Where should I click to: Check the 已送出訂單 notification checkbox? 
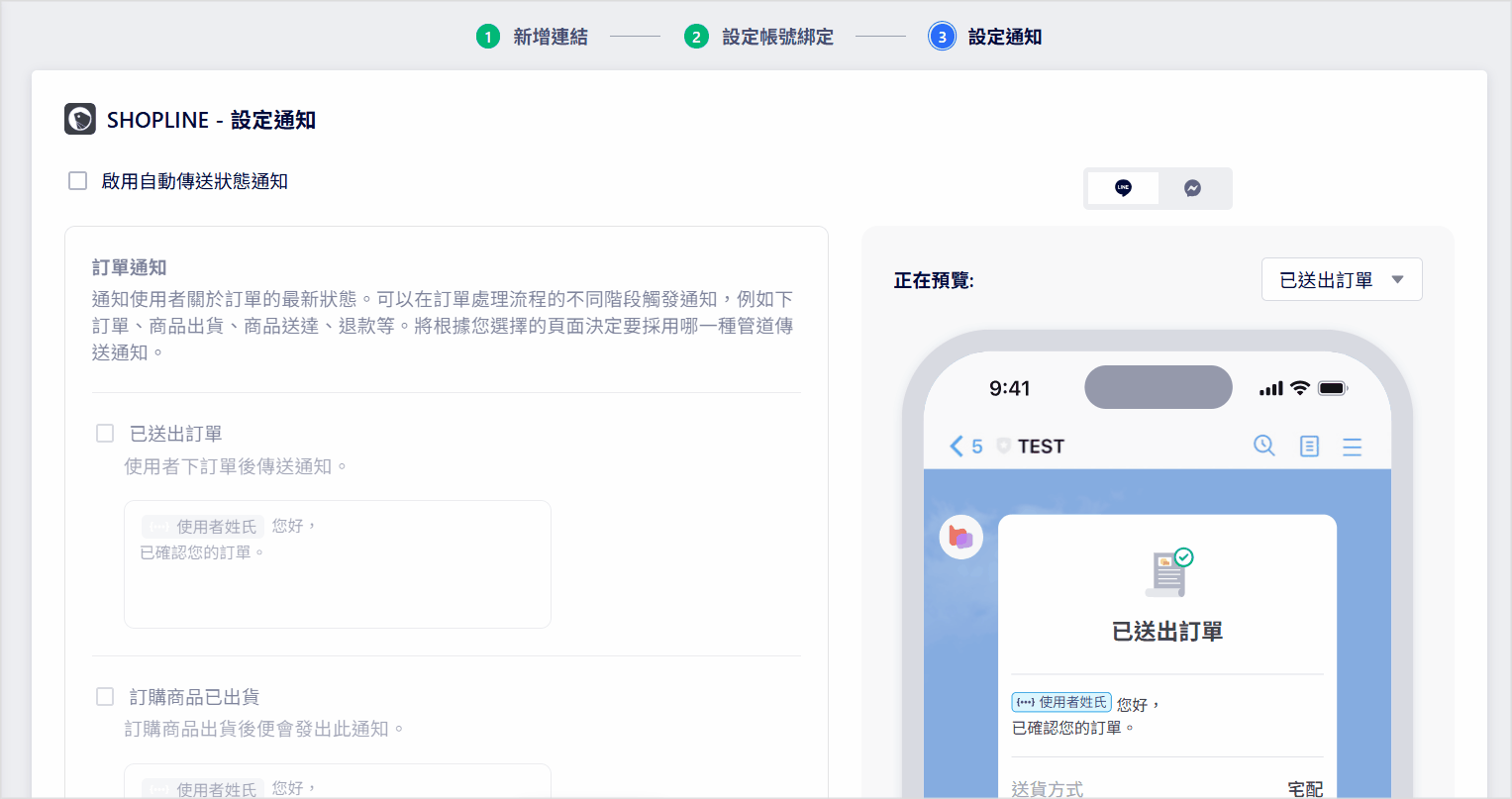click(105, 434)
